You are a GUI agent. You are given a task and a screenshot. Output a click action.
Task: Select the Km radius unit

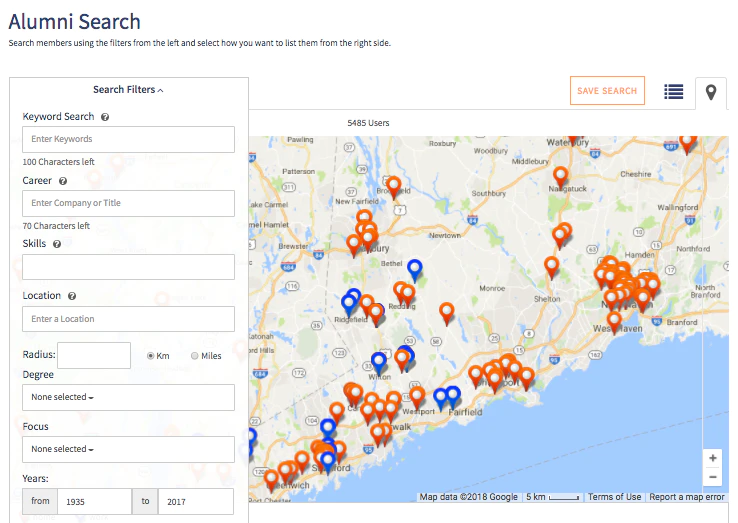(x=150, y=356)
